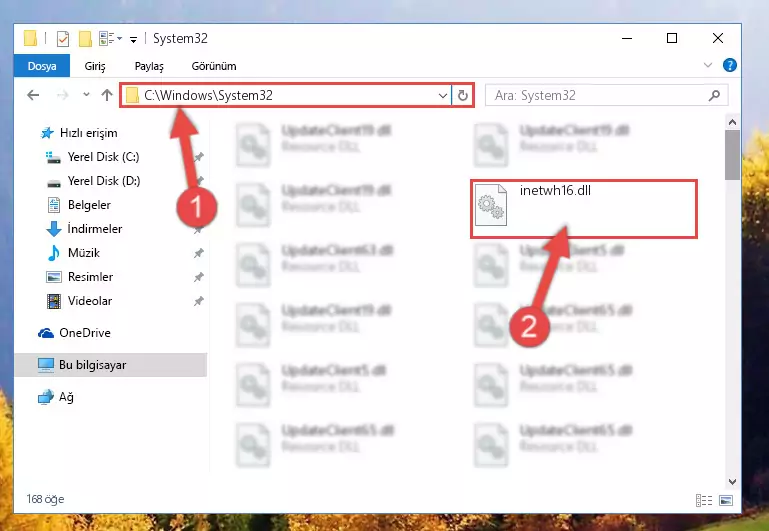Screen dimensions: 769x531
Task: Expand the ribbon with the chevron
Action: click(708, 65)
